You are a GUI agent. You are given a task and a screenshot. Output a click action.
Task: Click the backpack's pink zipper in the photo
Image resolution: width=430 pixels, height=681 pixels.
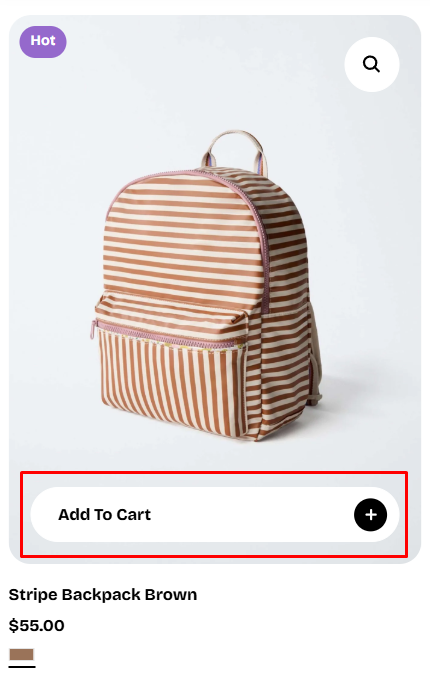pos(165,338)
